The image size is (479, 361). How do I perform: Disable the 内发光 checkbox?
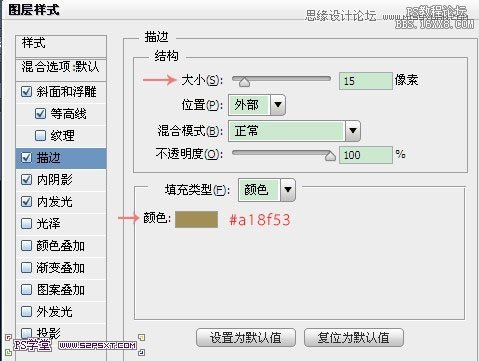pyautogui.click(x=26, y=202)
